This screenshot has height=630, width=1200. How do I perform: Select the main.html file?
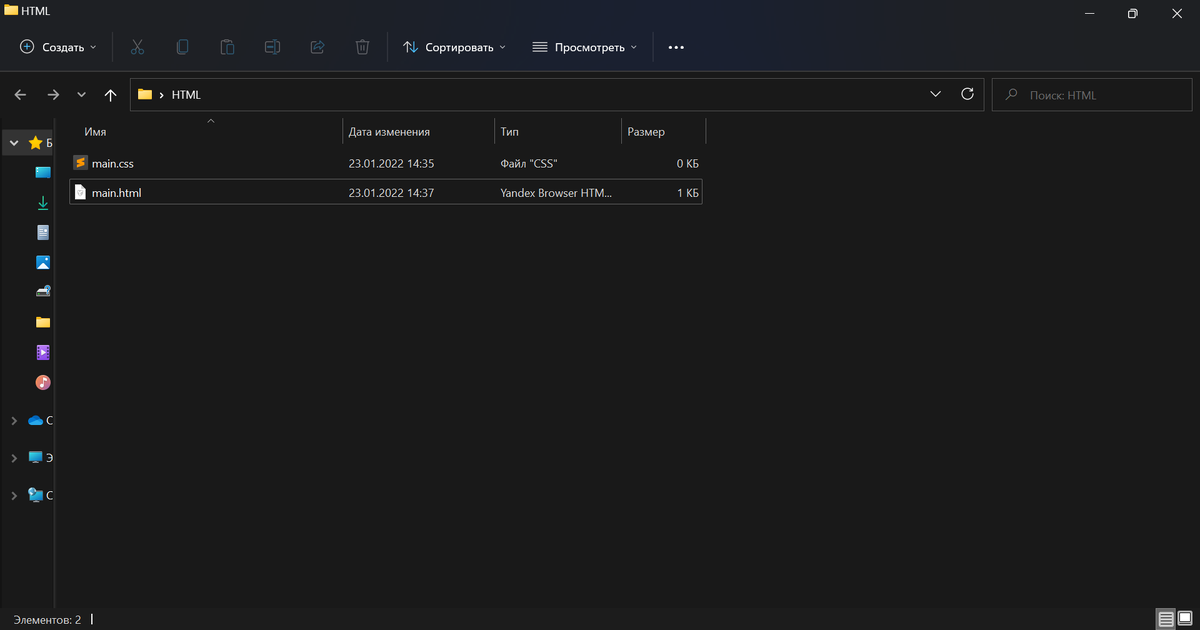[386, 192]
